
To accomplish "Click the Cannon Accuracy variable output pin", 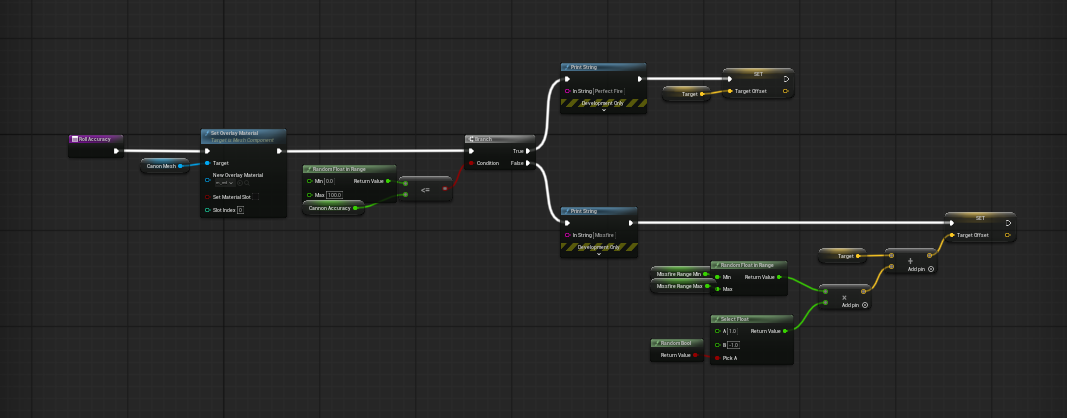I will click(x=355, y=208).
